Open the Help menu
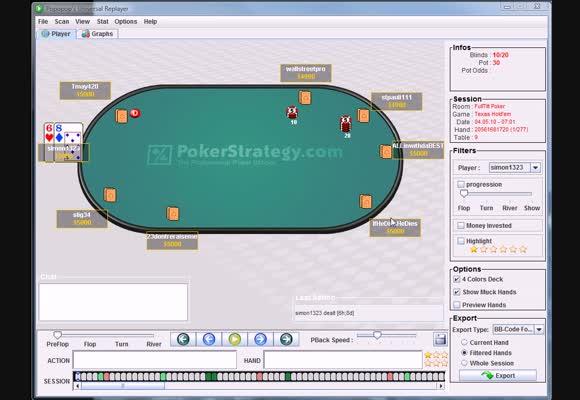The height and width of the screenshot is (400, 580). click(150, 21)
